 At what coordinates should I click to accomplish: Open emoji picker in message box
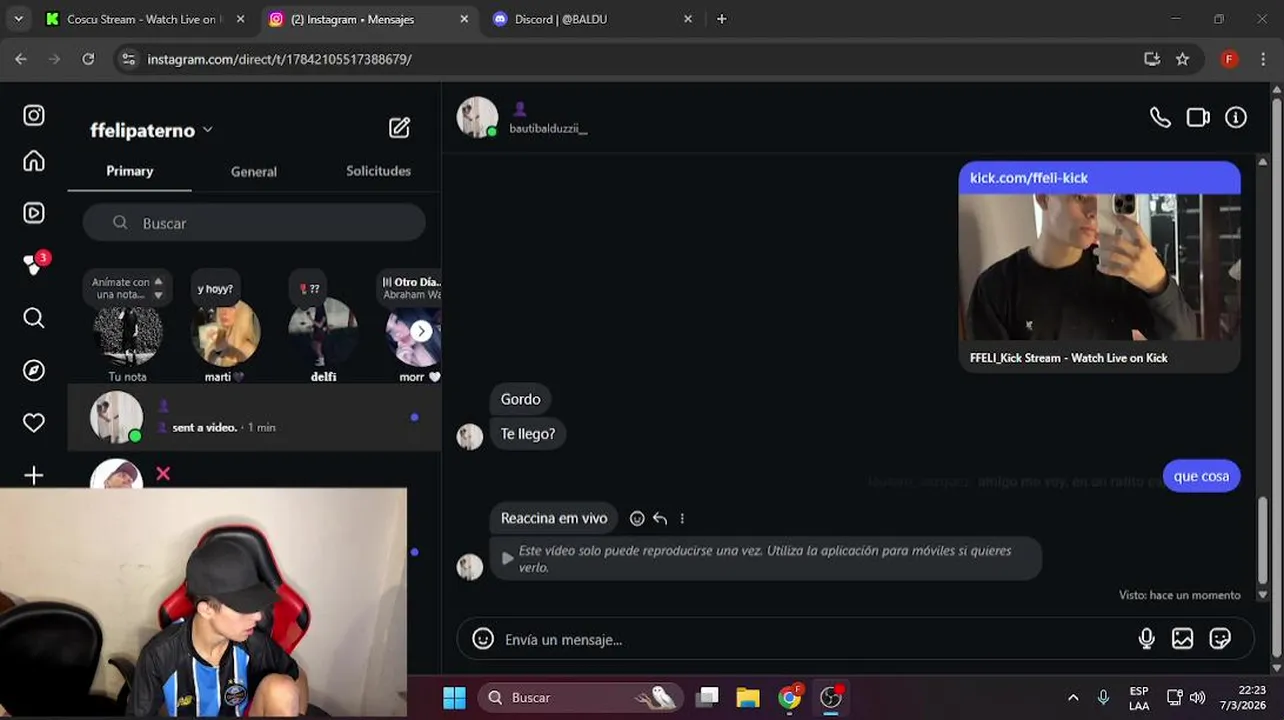pyautogui.click(x=483, y=639)
